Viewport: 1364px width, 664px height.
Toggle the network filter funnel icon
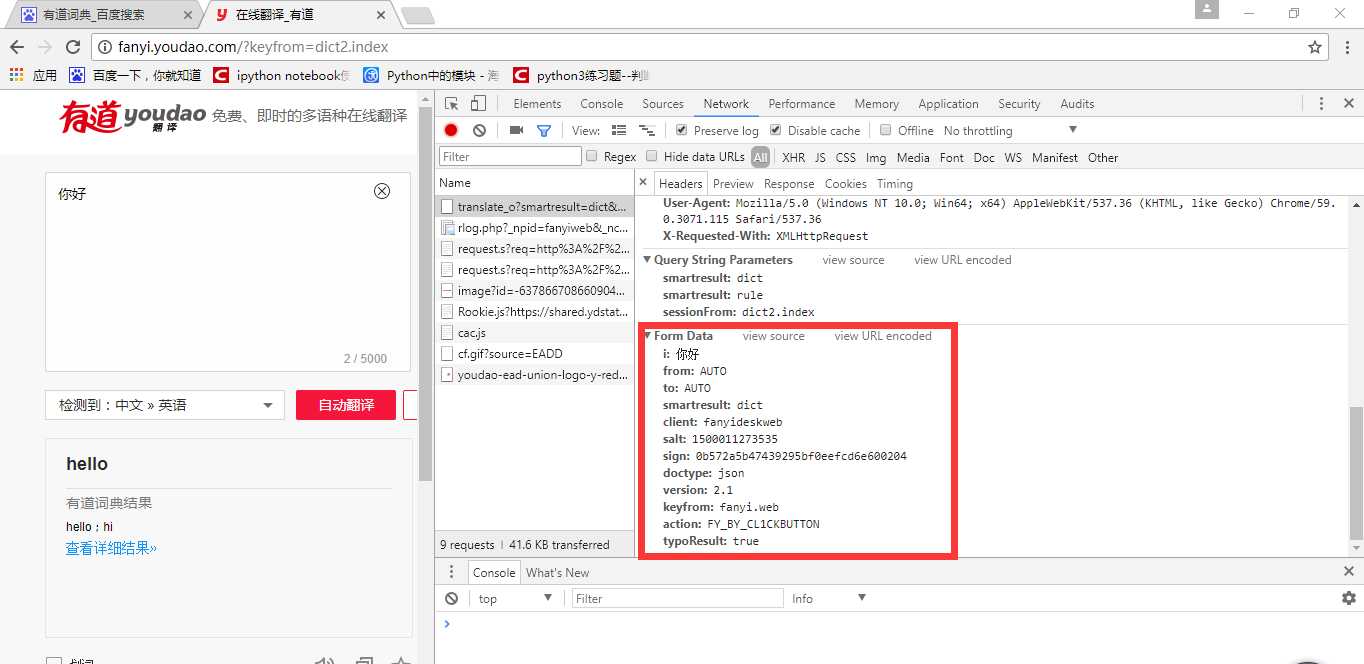click(544, 130)
